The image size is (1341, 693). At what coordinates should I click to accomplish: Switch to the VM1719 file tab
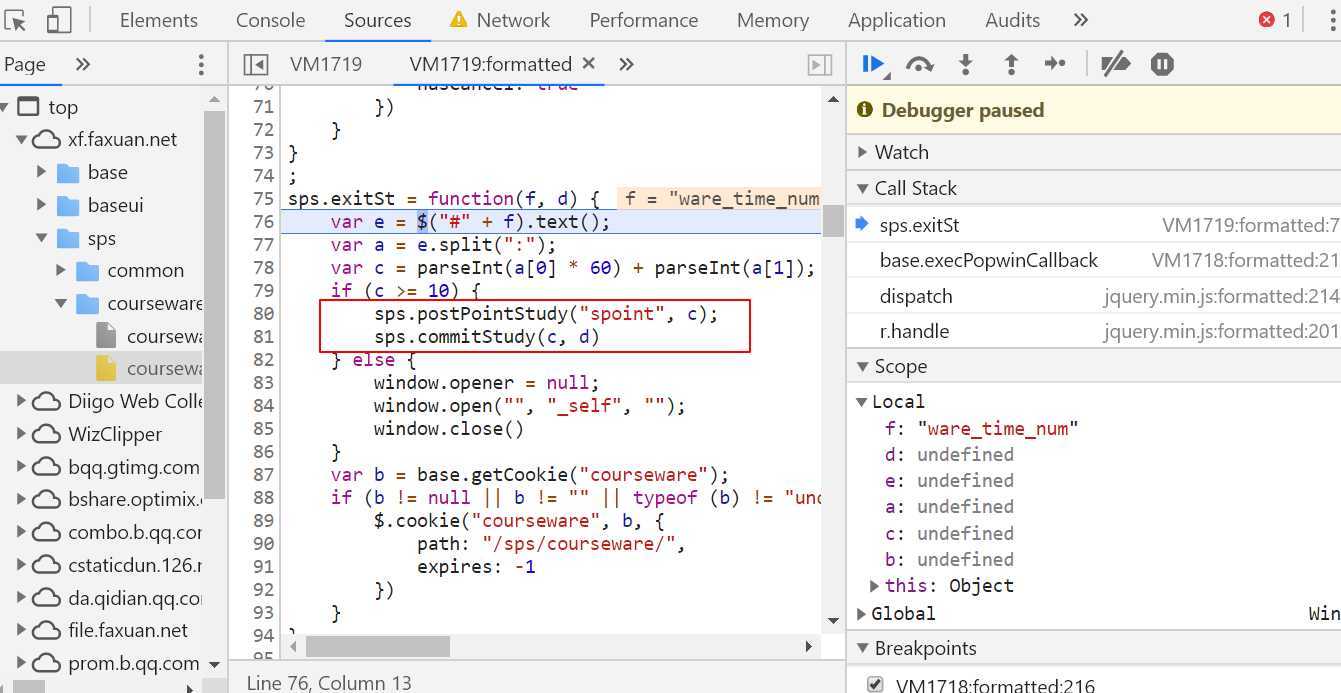[326, 64]
